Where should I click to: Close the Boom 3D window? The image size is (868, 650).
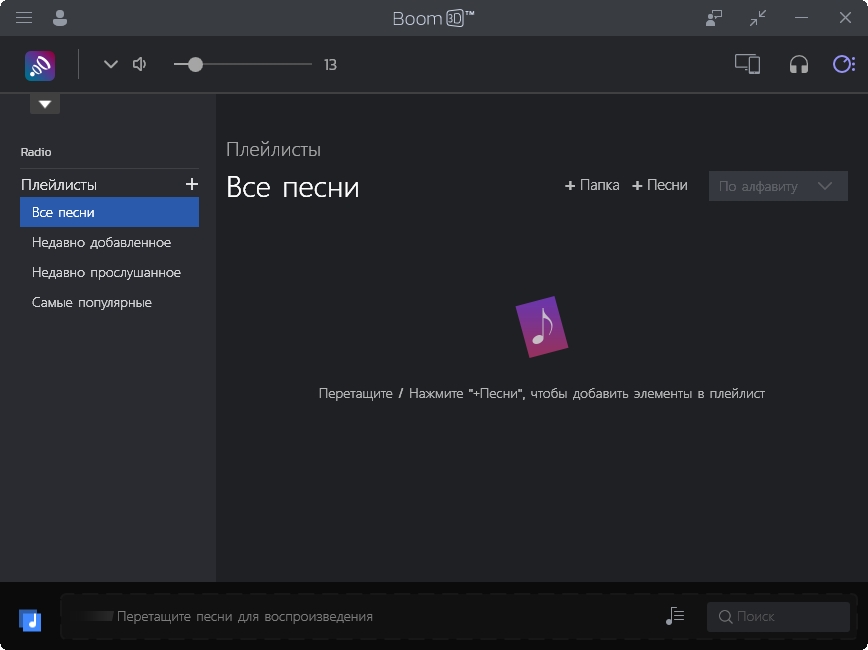tap(845, 18)
